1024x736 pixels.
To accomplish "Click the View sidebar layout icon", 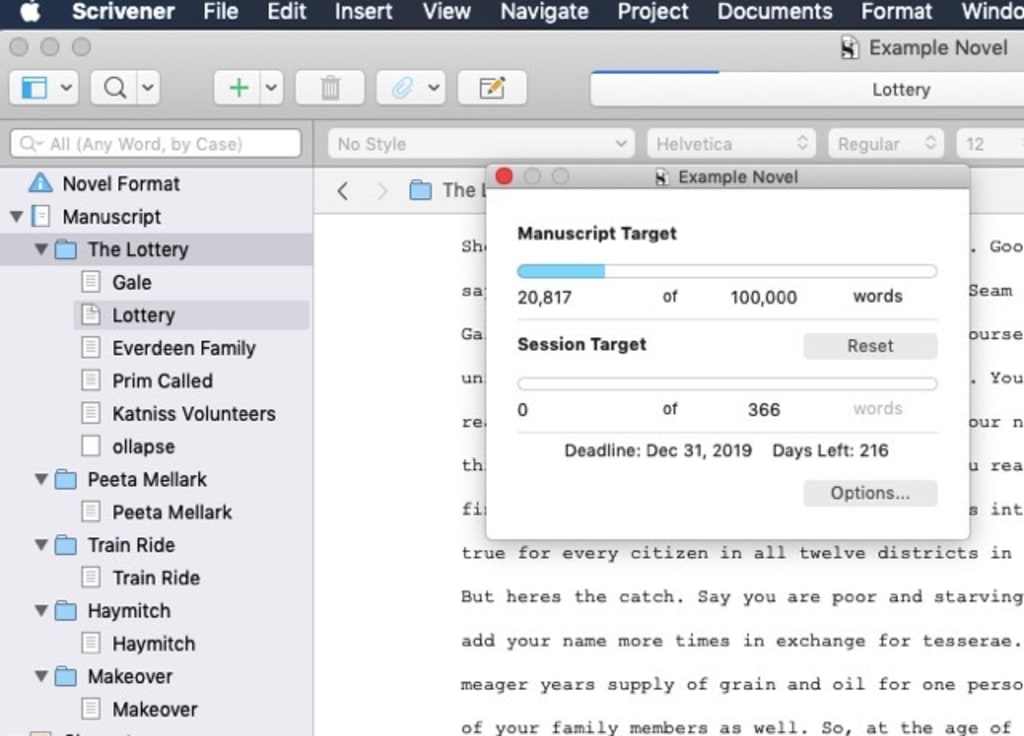I will click(x=34, y=88).
